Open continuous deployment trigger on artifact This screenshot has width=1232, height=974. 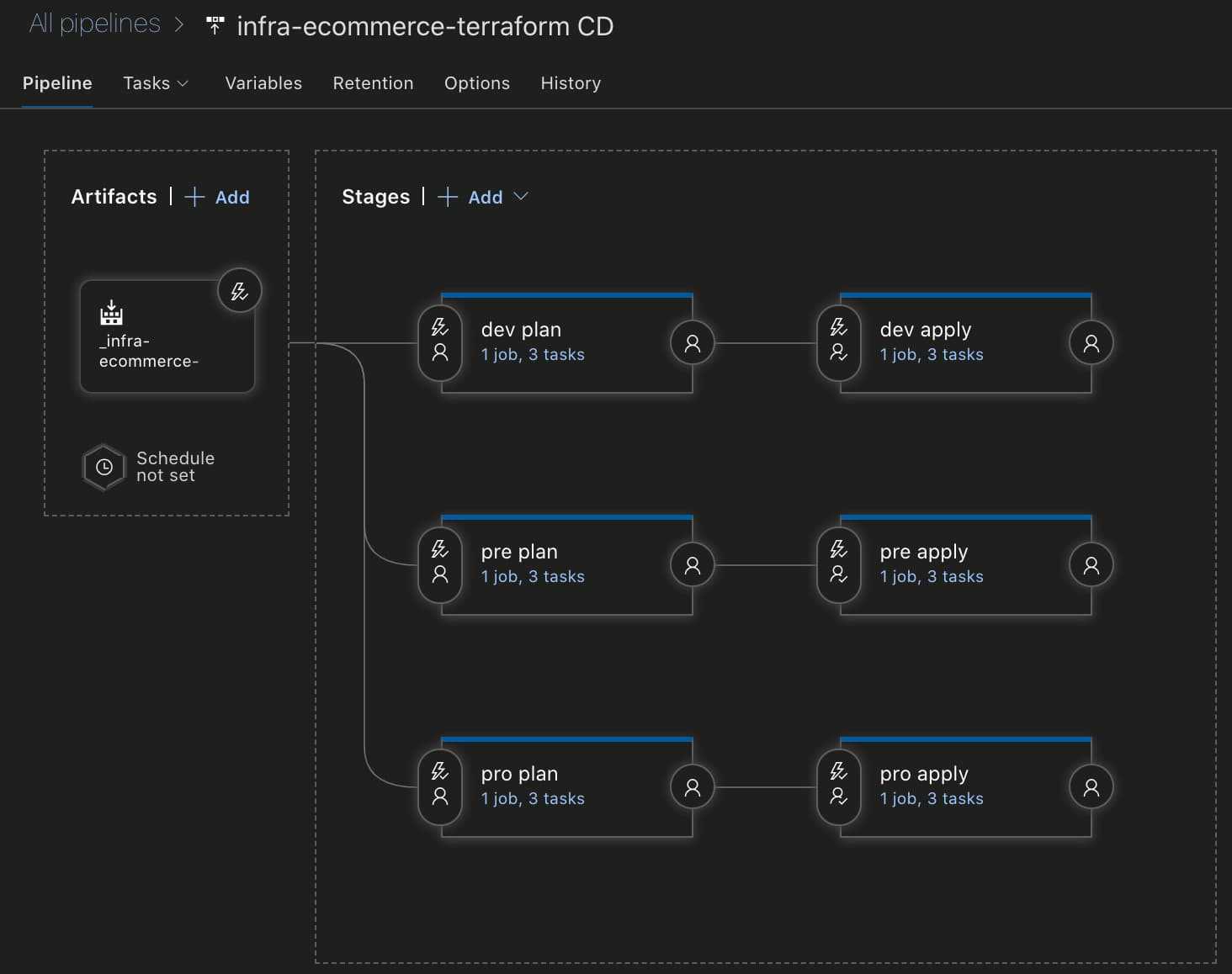click(240, 291)
